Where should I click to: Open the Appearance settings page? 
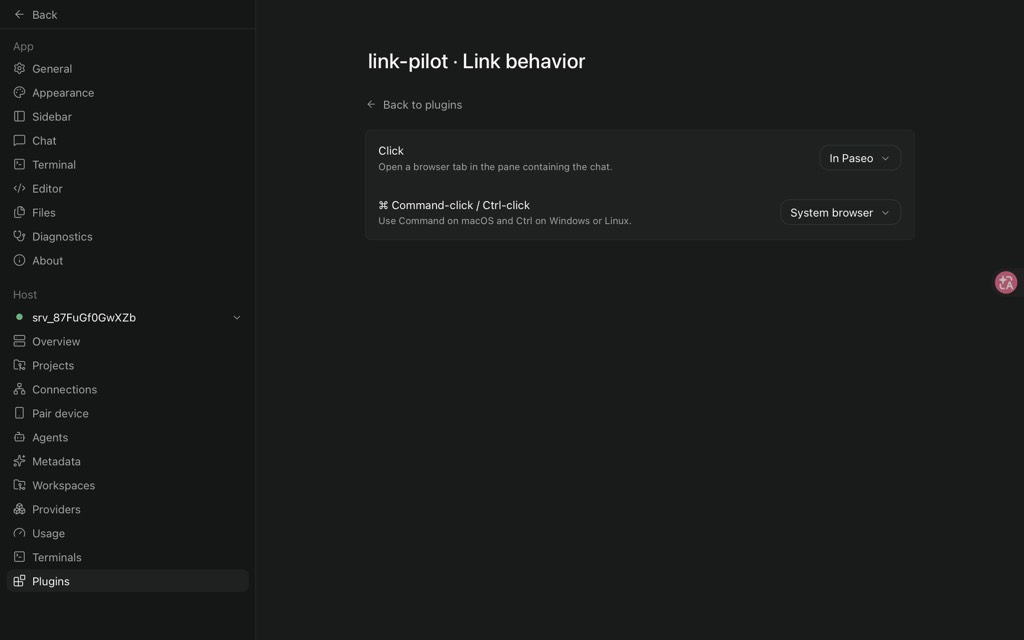pyautogui.click(x=127, y=93)
